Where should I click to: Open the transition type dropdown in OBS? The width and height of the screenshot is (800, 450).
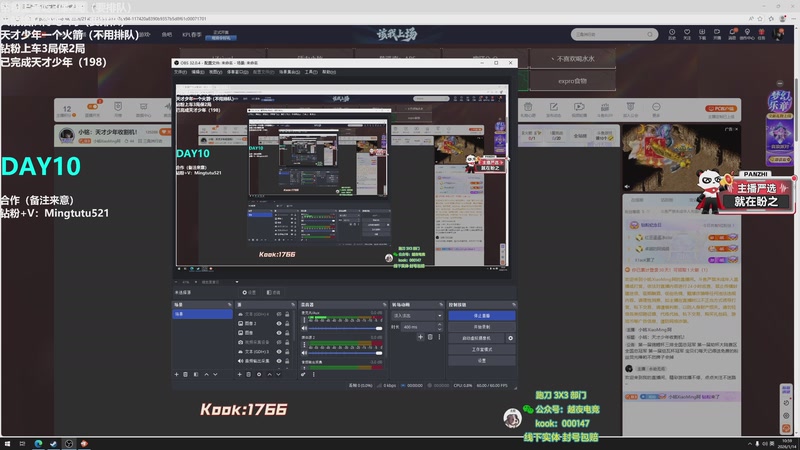pos(417,316)
